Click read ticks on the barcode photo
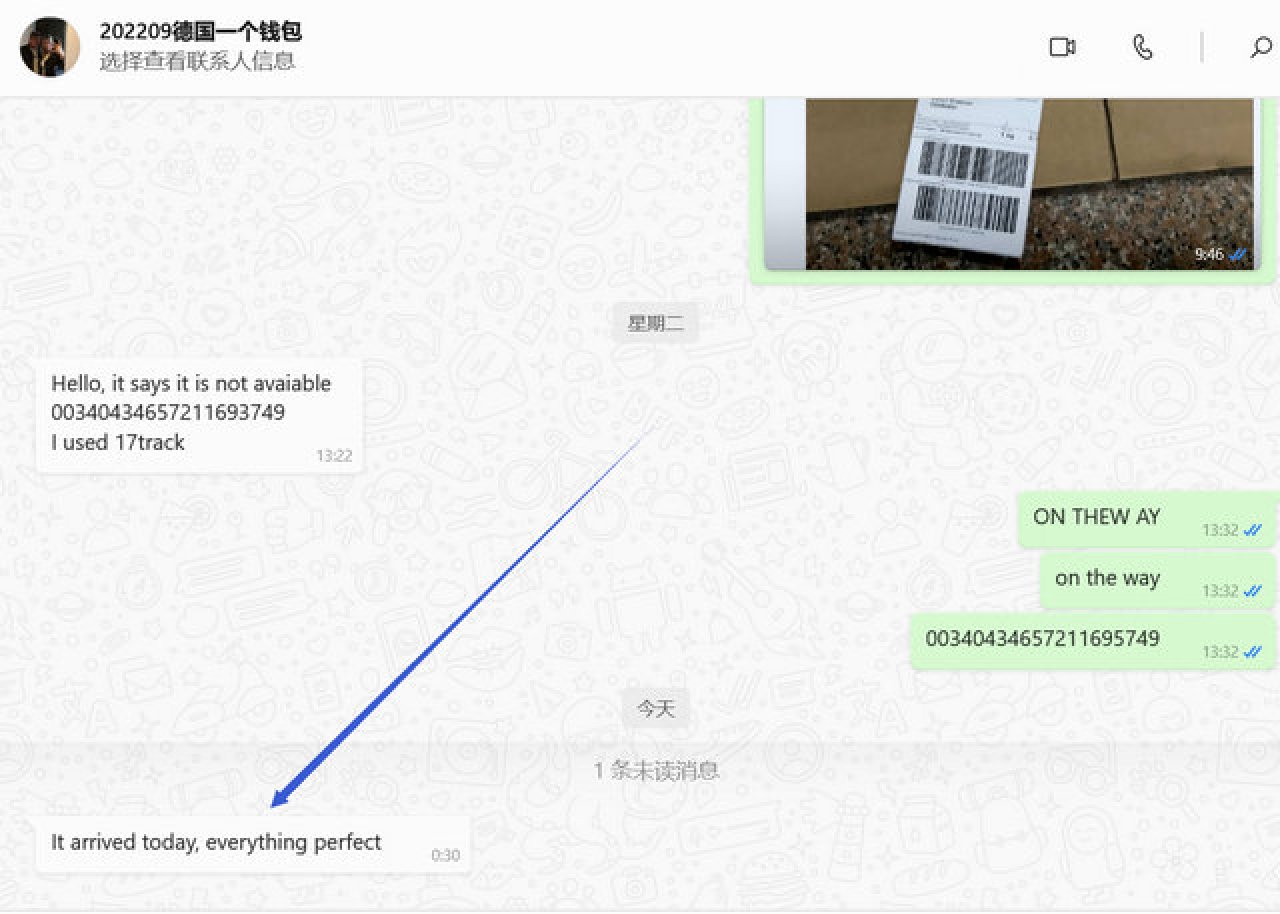 1239,255
